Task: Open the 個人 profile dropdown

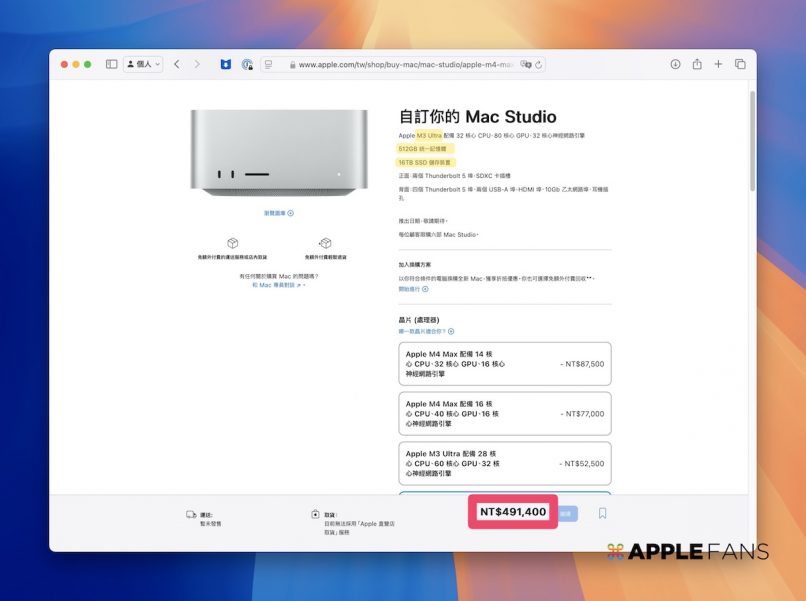Action: click(143, 64)
